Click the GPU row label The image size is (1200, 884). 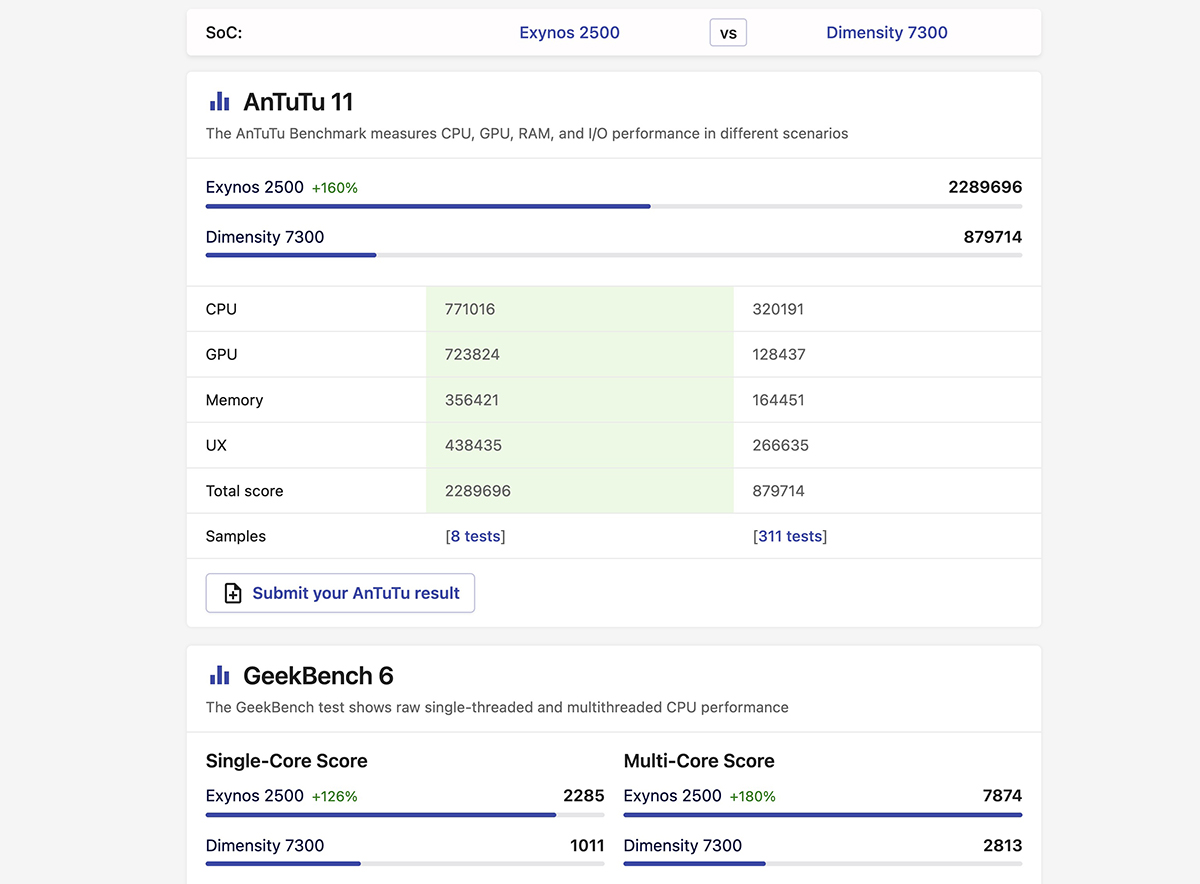(x=221, y=354)
